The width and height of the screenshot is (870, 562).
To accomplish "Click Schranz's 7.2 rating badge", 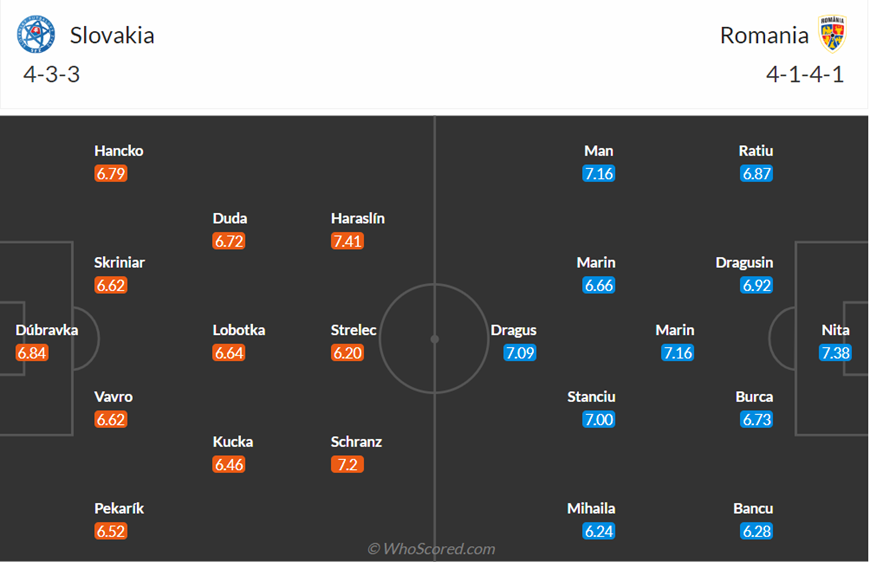I will tap(347, 464).
